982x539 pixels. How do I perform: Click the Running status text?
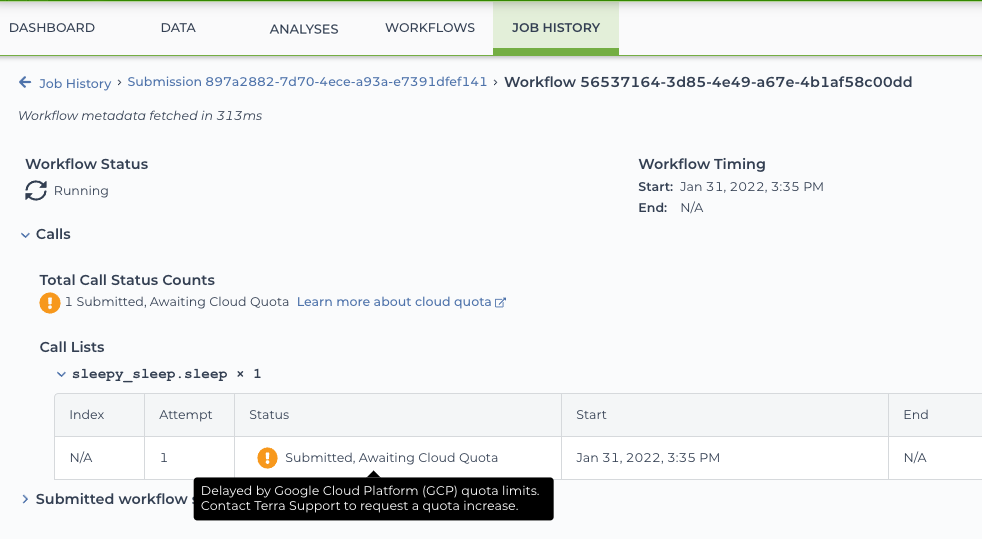(81, 190)
